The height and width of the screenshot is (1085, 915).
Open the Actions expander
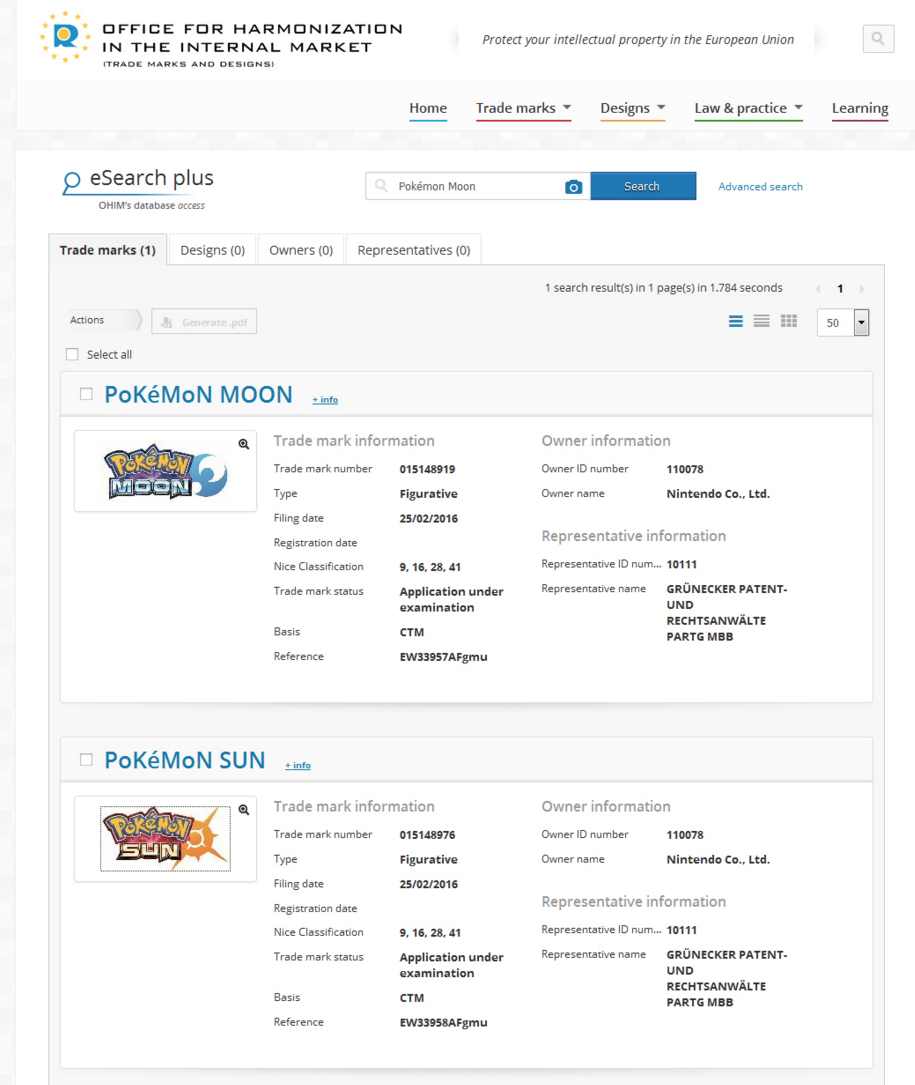coord(105,320)
